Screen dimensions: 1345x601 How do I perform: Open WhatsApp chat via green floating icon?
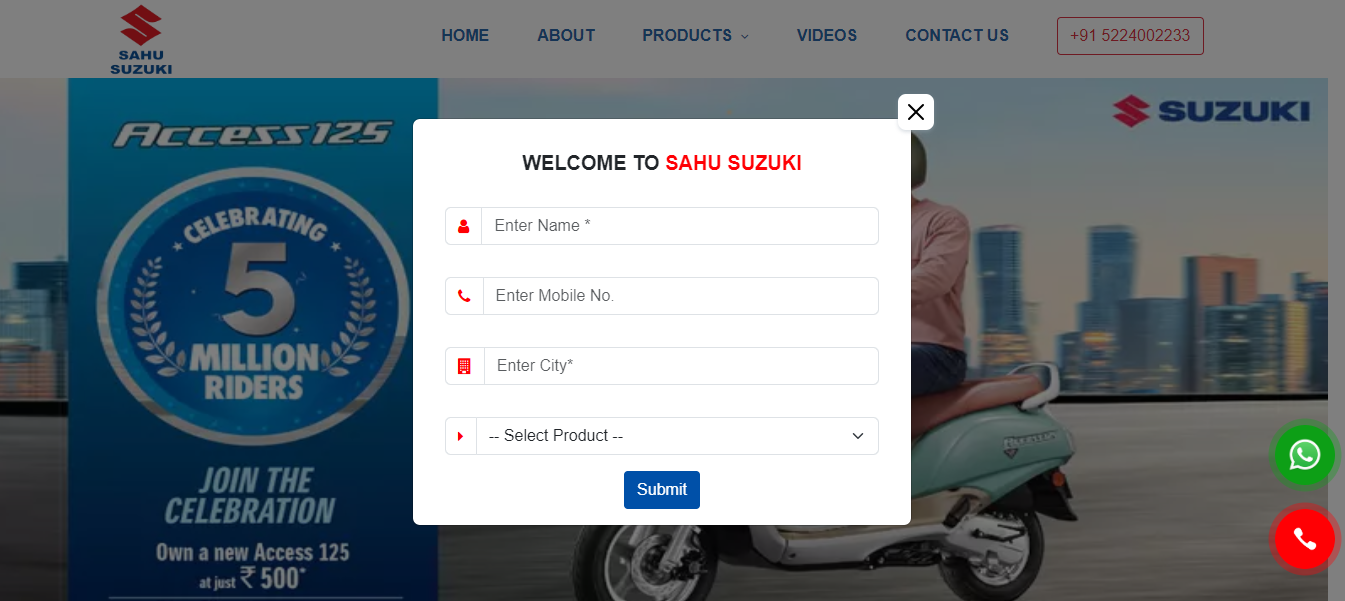1304,456
